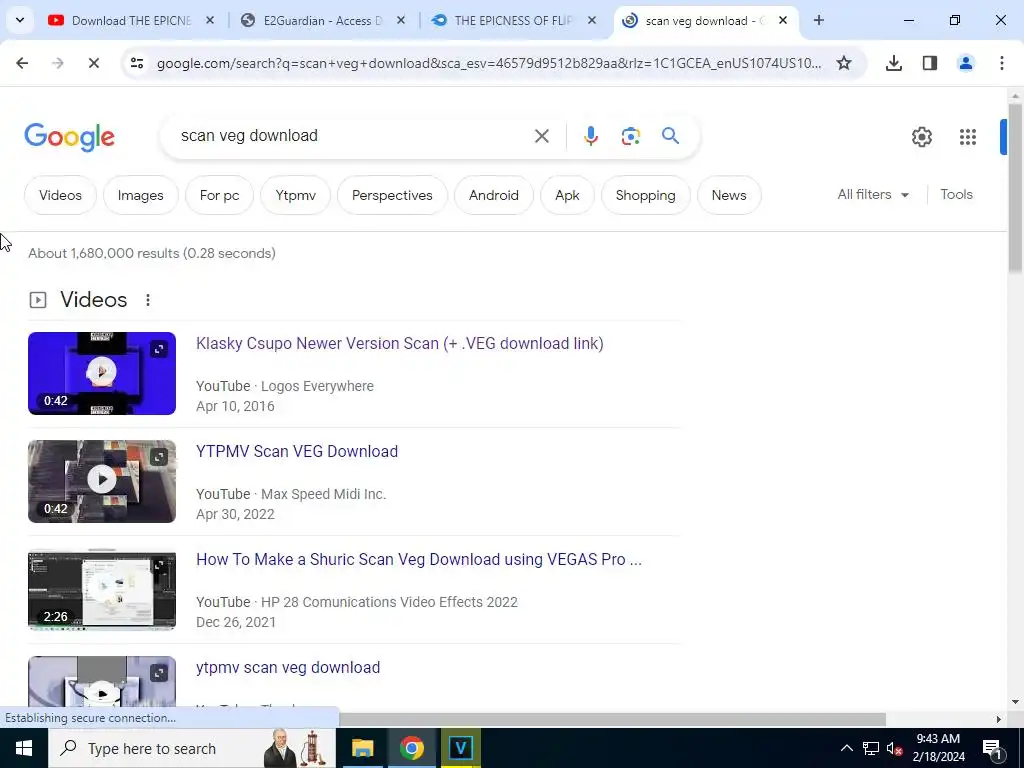Go back to previous page
This screenshot has height=768, width=1024.
[22, 63]
